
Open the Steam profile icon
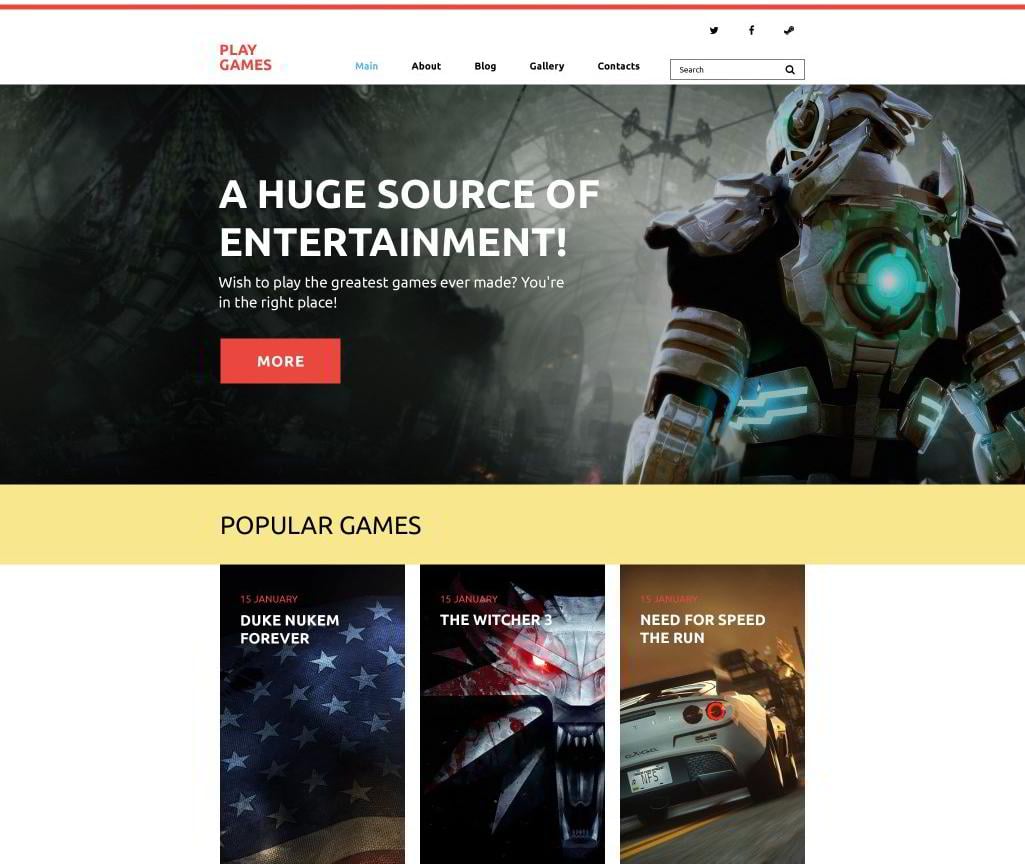click(789, 30)
